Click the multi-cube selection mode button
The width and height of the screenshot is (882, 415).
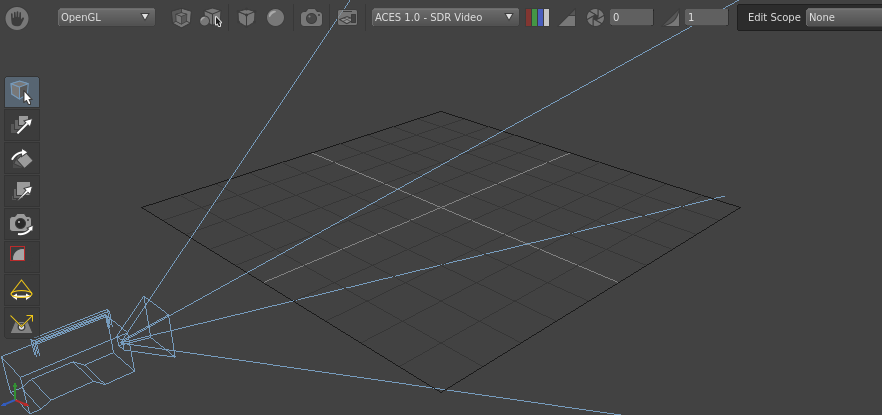pos(211,17)
